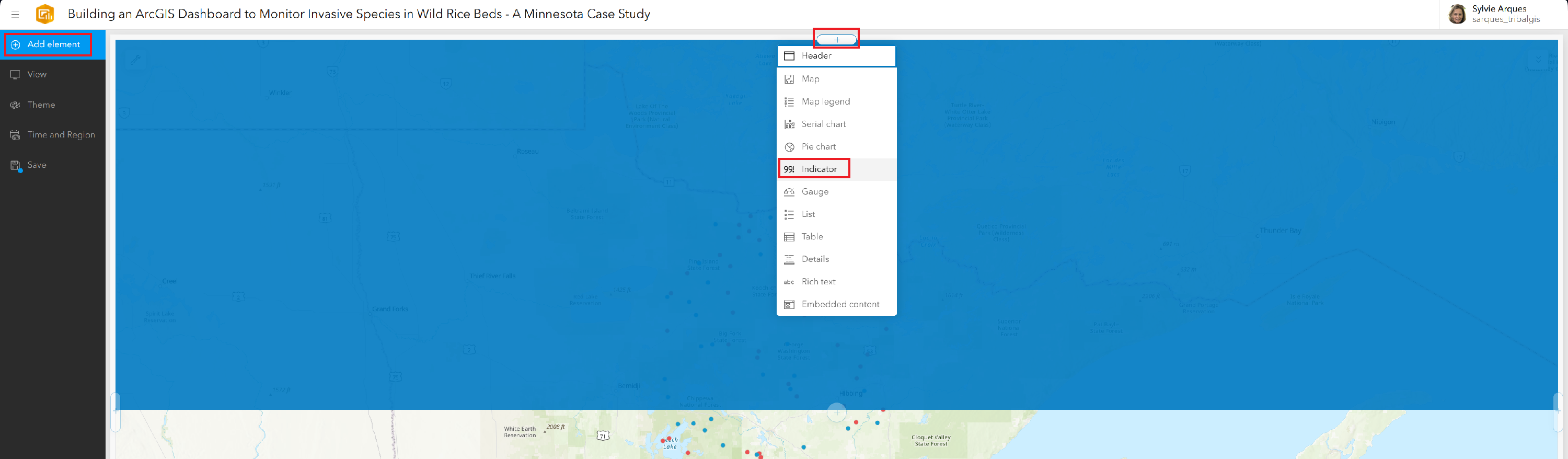
Task: Click the wrench configure icon on map
Action: tap(135, 60)
